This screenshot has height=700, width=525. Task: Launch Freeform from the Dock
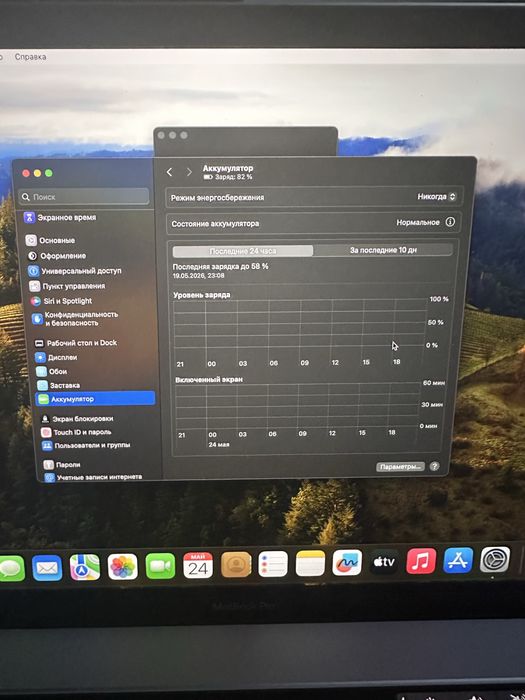click(x=347, y=562)
